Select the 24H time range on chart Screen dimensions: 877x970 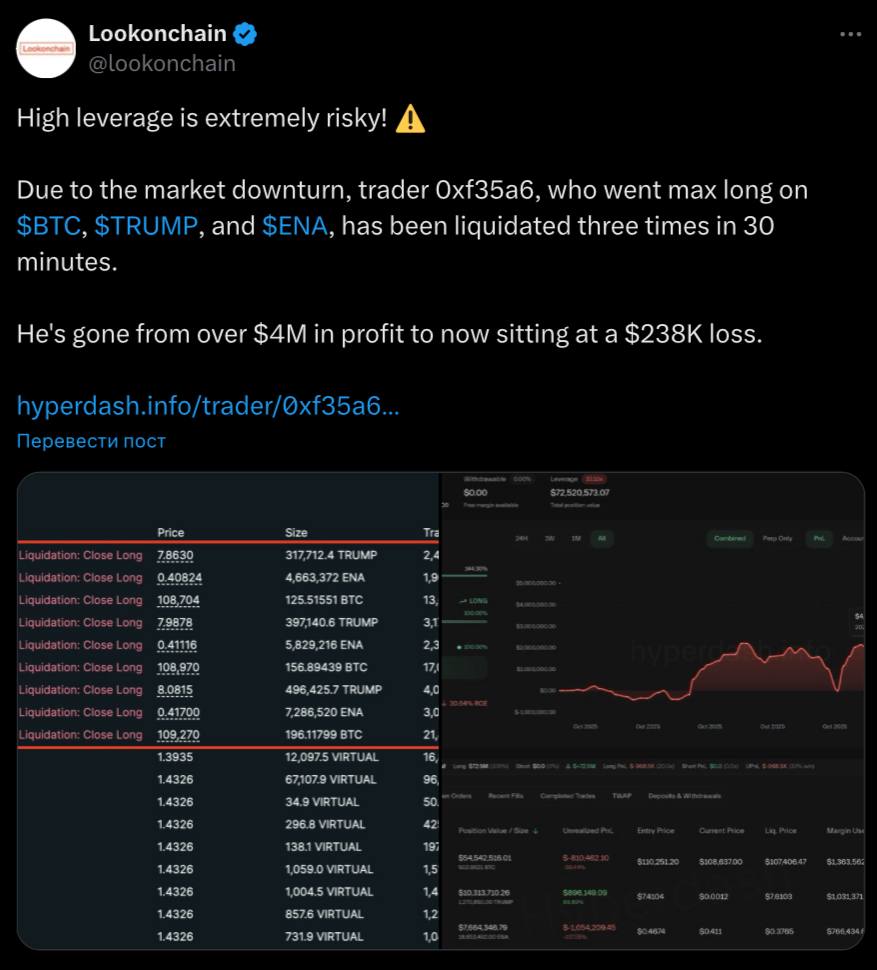coord(521,538)
